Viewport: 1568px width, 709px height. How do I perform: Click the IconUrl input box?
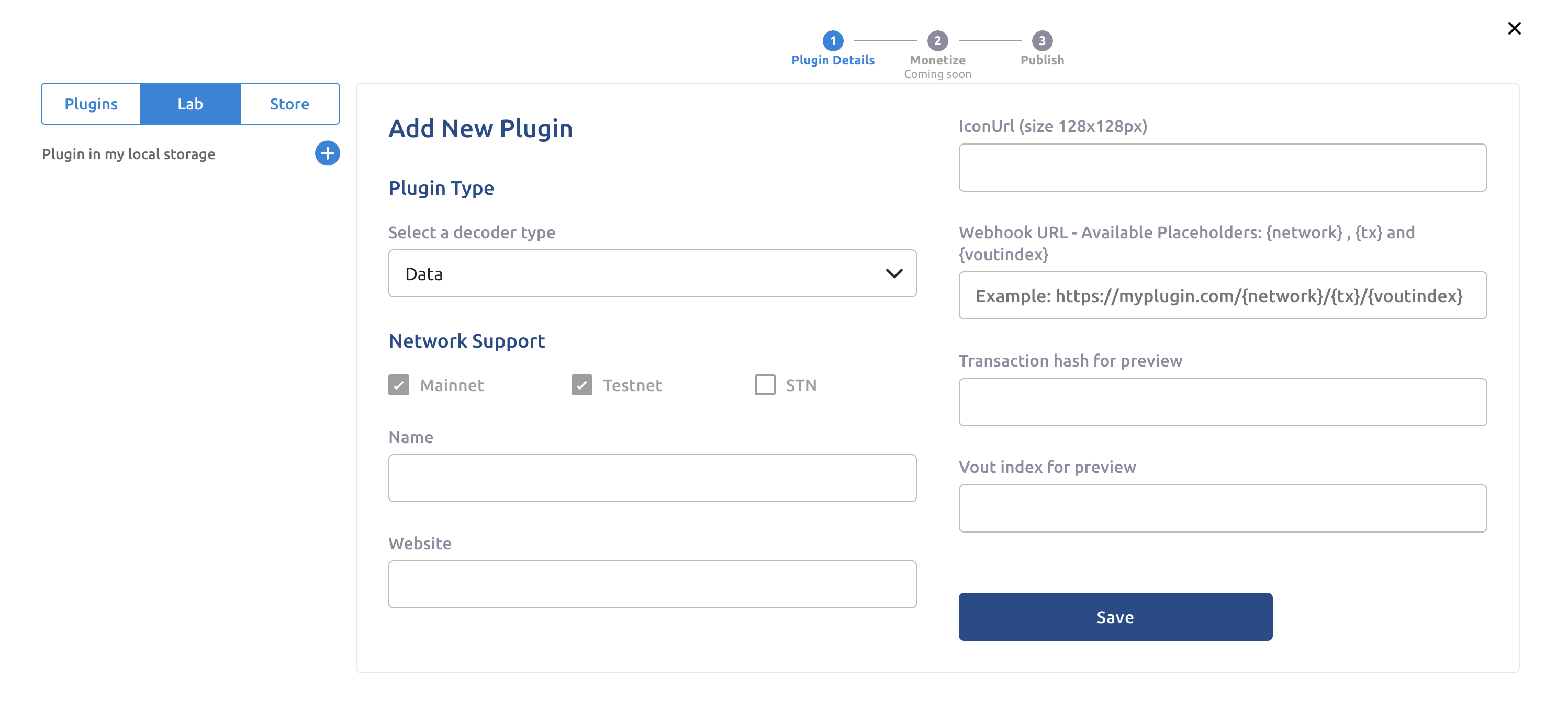coord(1222,168)
